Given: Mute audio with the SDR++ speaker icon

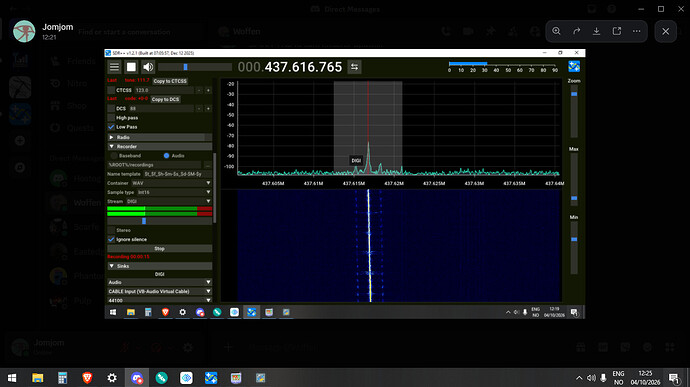Looking at the screenshot, I should pos(148,67).
